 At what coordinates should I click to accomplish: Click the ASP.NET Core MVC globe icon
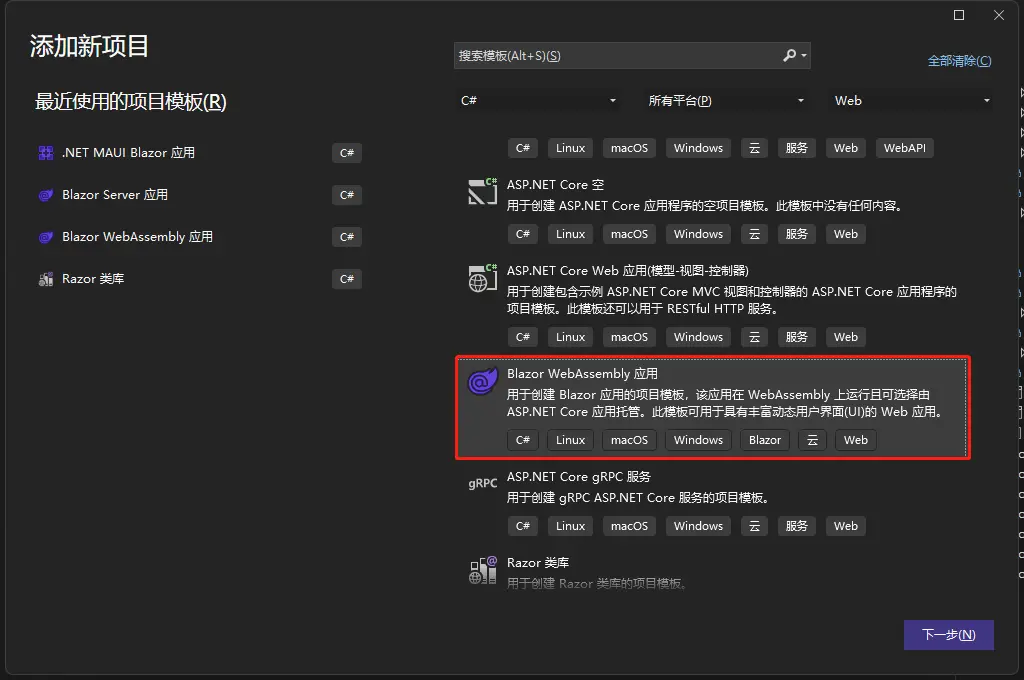tap(483, 278)
